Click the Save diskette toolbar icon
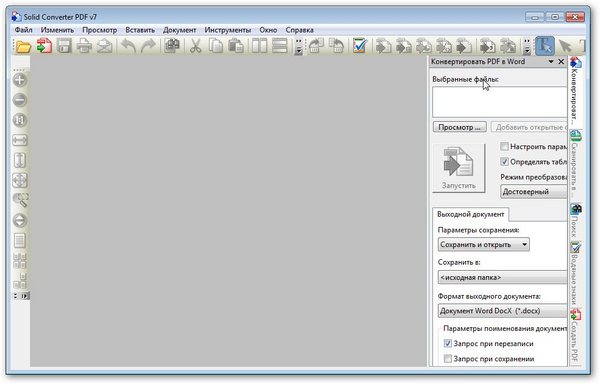The width and height of the screenshot is (600, 384). (x=64, y=46)
